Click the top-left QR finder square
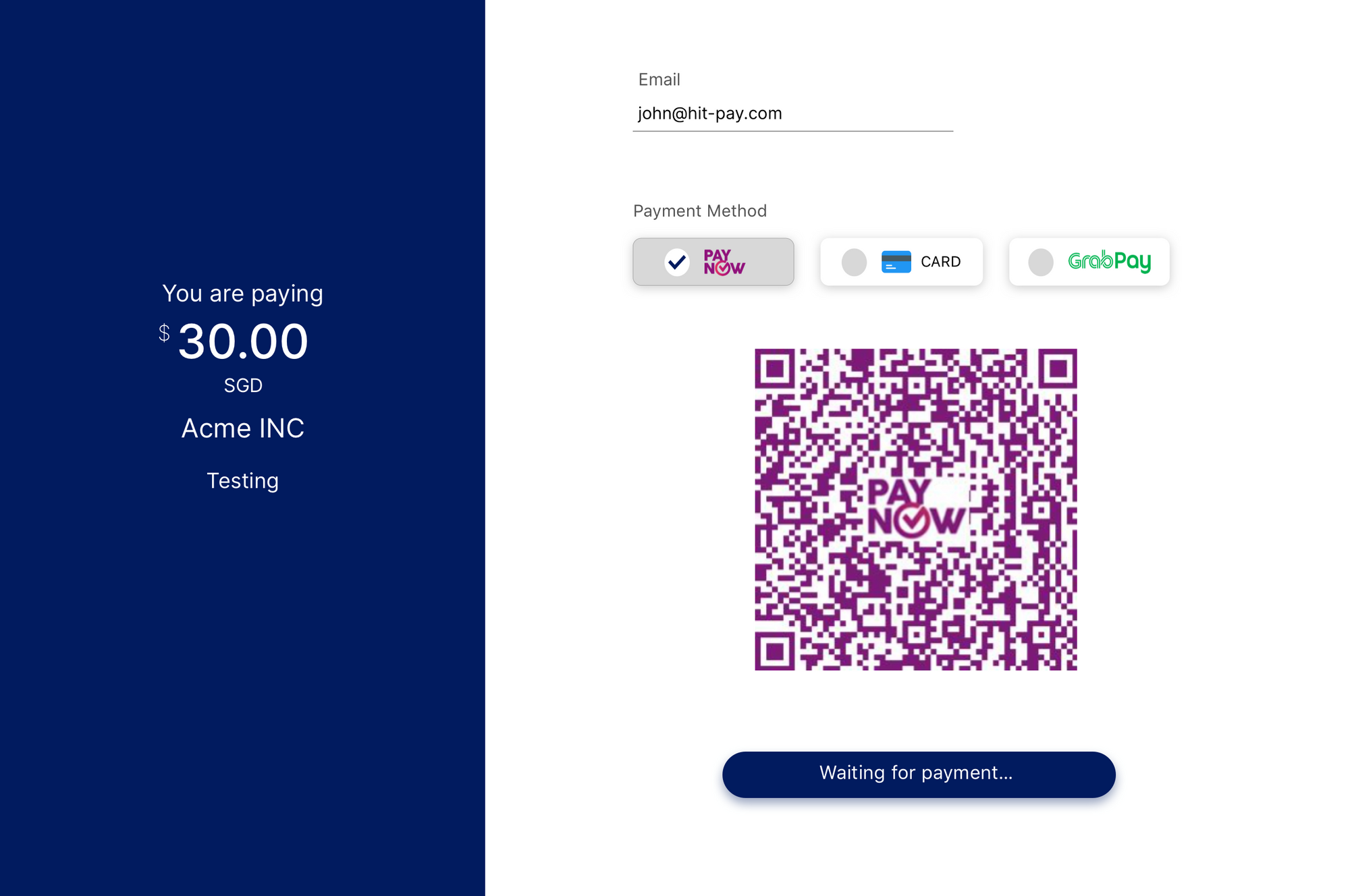The width and height of the screenshot is (1350, 896). pos(774,368)
